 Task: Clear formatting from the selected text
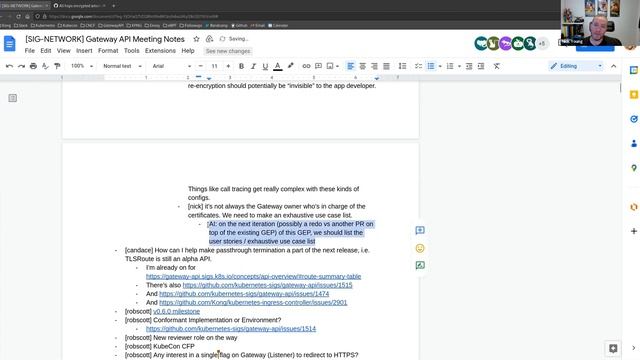point(496,66)
